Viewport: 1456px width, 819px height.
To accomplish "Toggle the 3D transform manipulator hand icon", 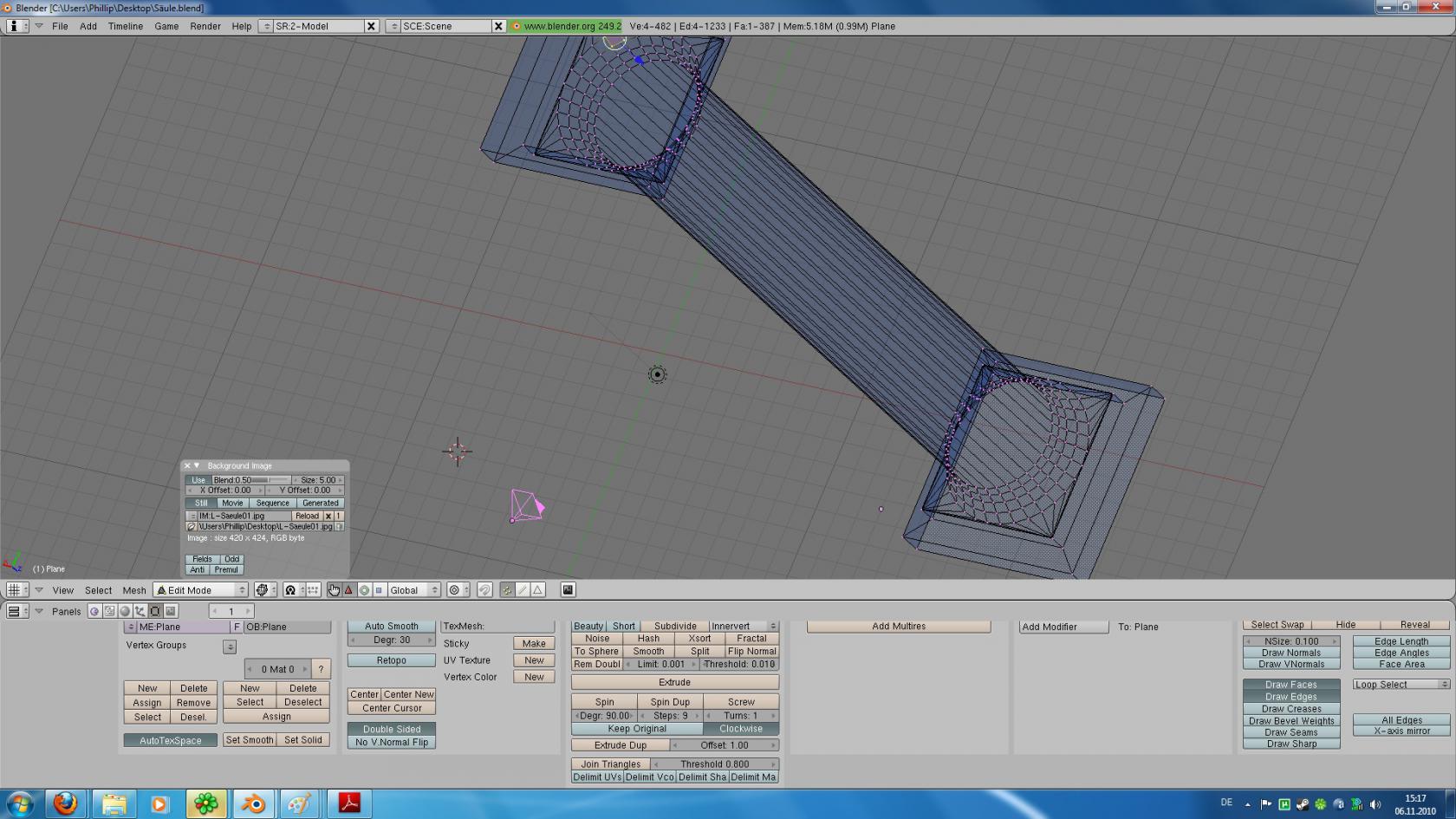I will coord(334,590).
